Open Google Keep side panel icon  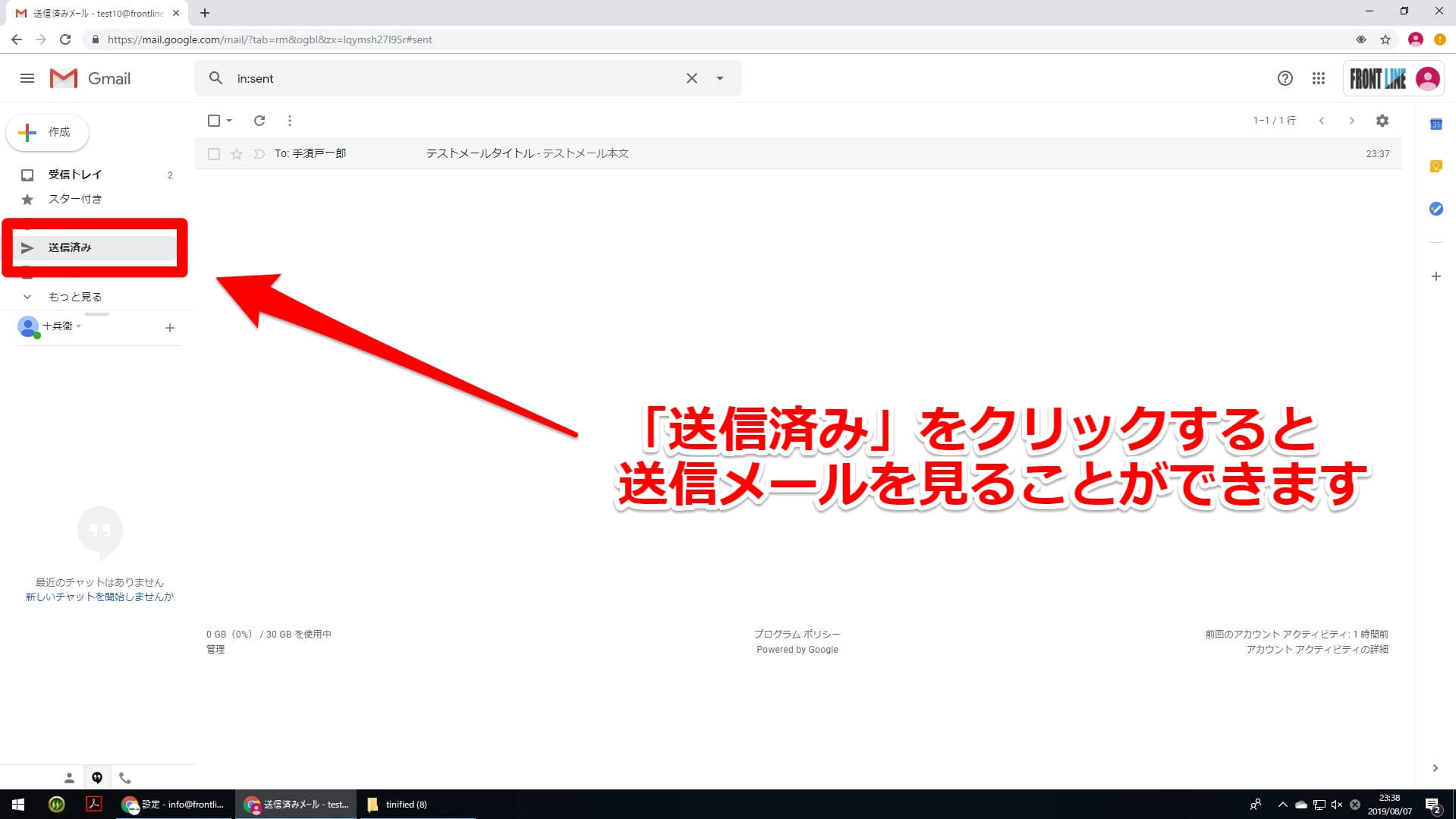[x=1436, y=166]
